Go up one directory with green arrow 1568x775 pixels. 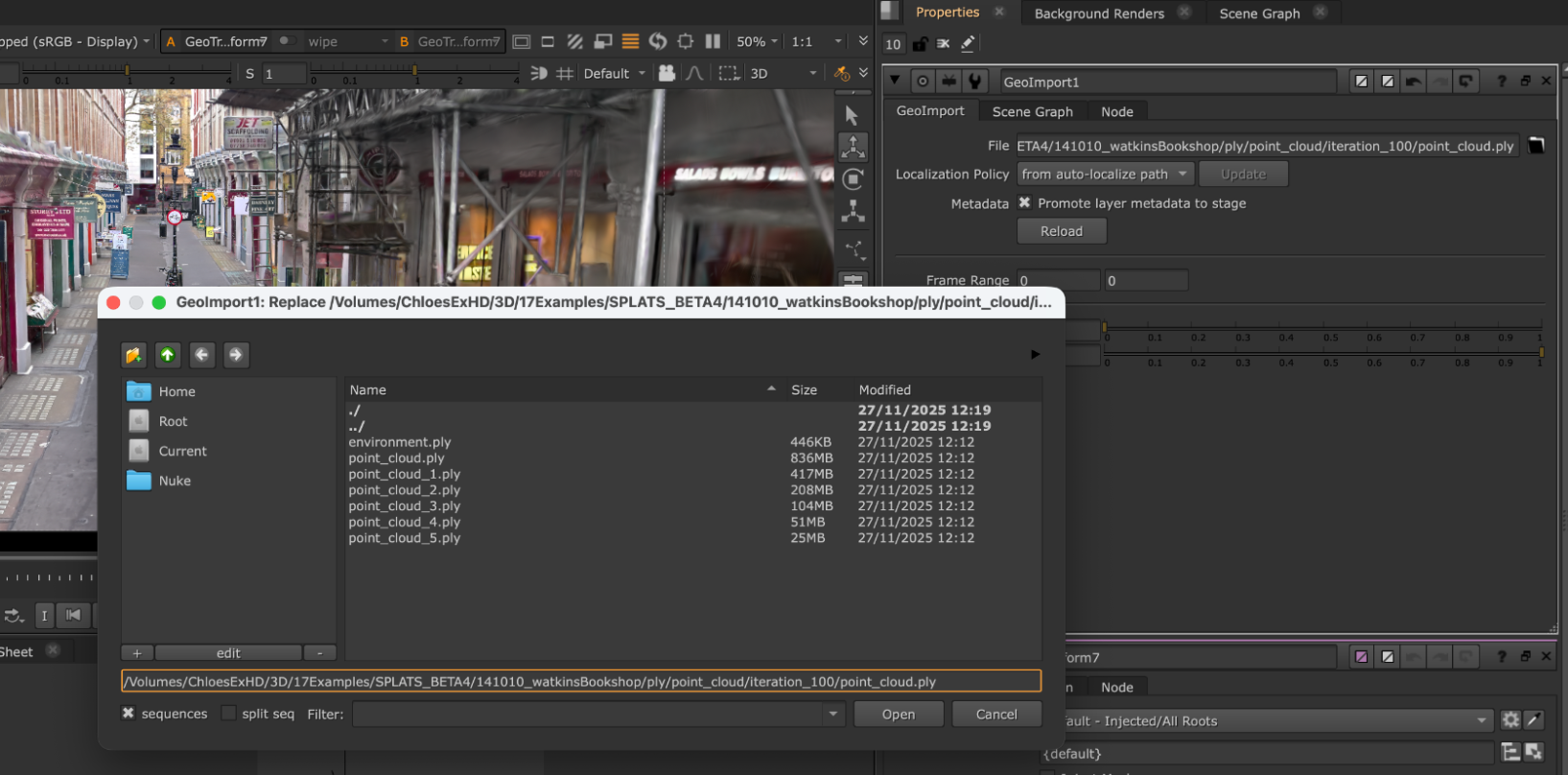pos(168,355)
